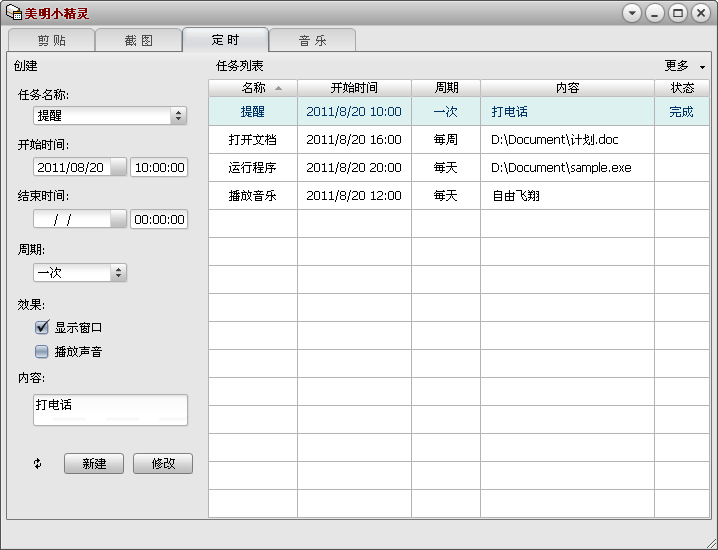Click the start time field 10:00:00

pos(159,167)
